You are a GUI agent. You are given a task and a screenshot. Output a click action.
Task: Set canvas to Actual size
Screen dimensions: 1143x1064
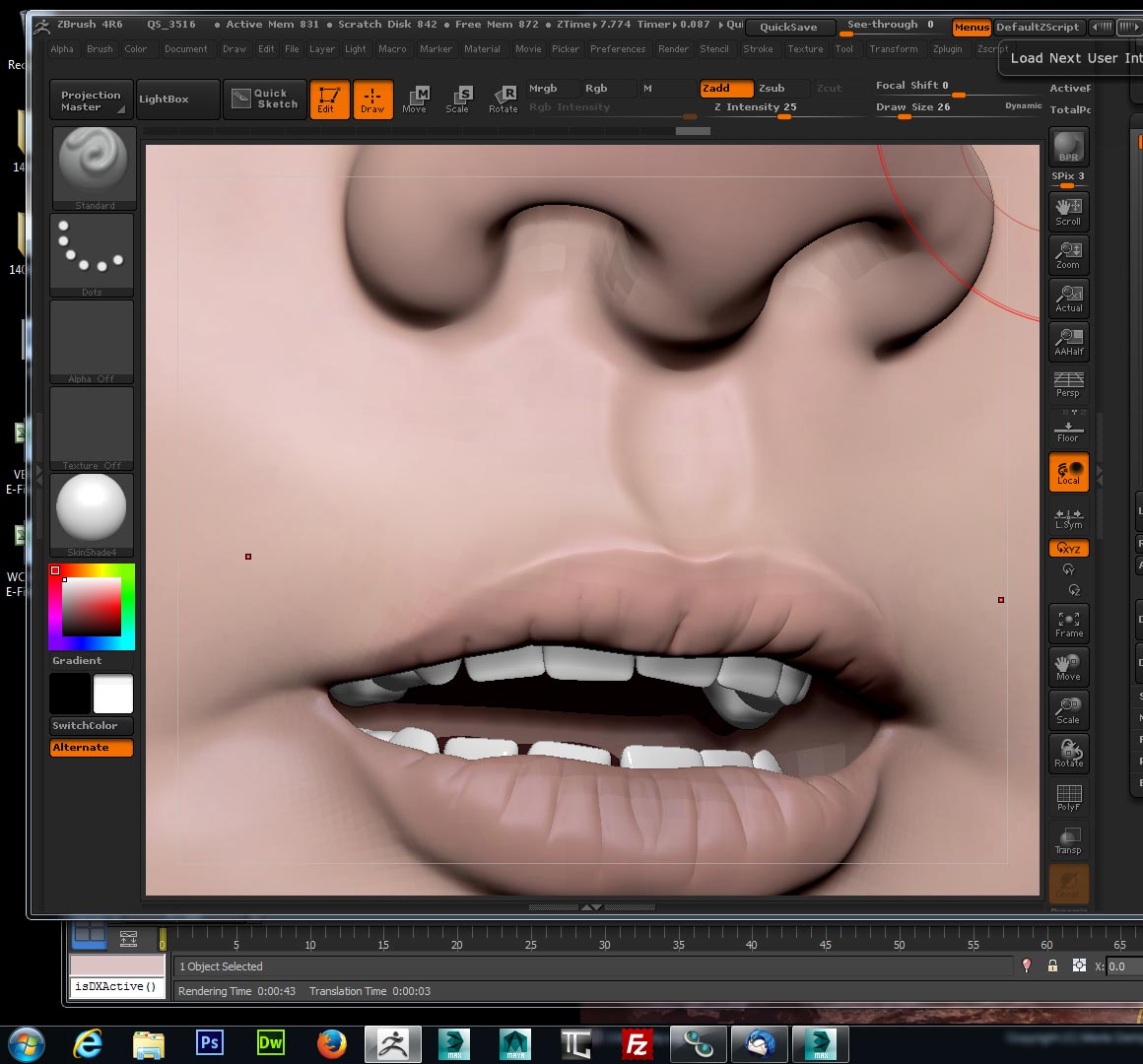click(x=1068, y=297)
